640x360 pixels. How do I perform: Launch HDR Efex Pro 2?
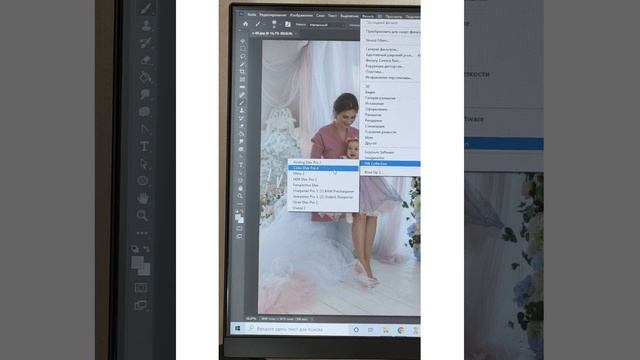pyautogui.click(x=323, y=180)
